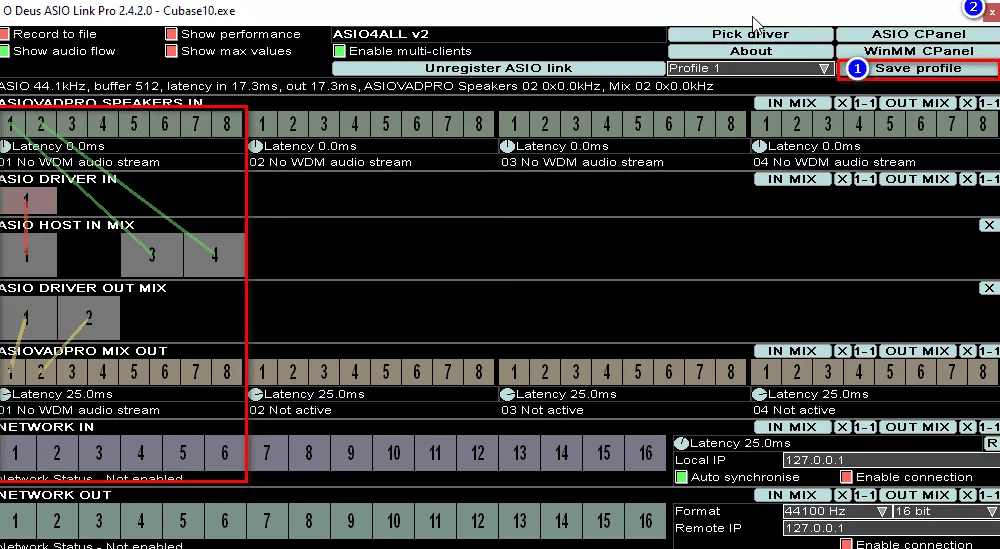The width and height of the screenshot is (1000, 549).
Task: Click IN MIX in the Network In row
Action: 792,427
